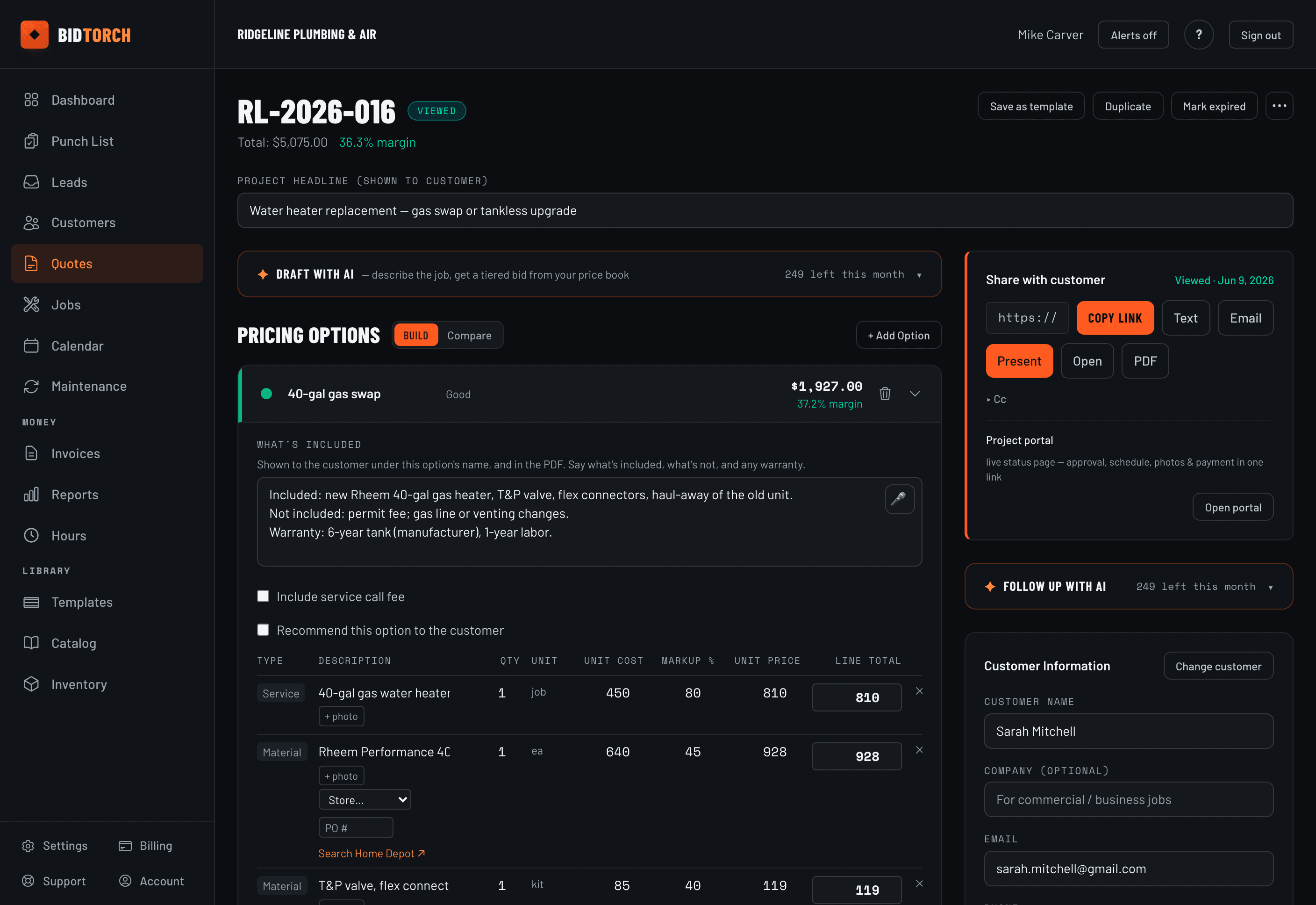Click the What's Included description textarea
The height and width of the screenshot is (905, 1316).
(589, 521)
